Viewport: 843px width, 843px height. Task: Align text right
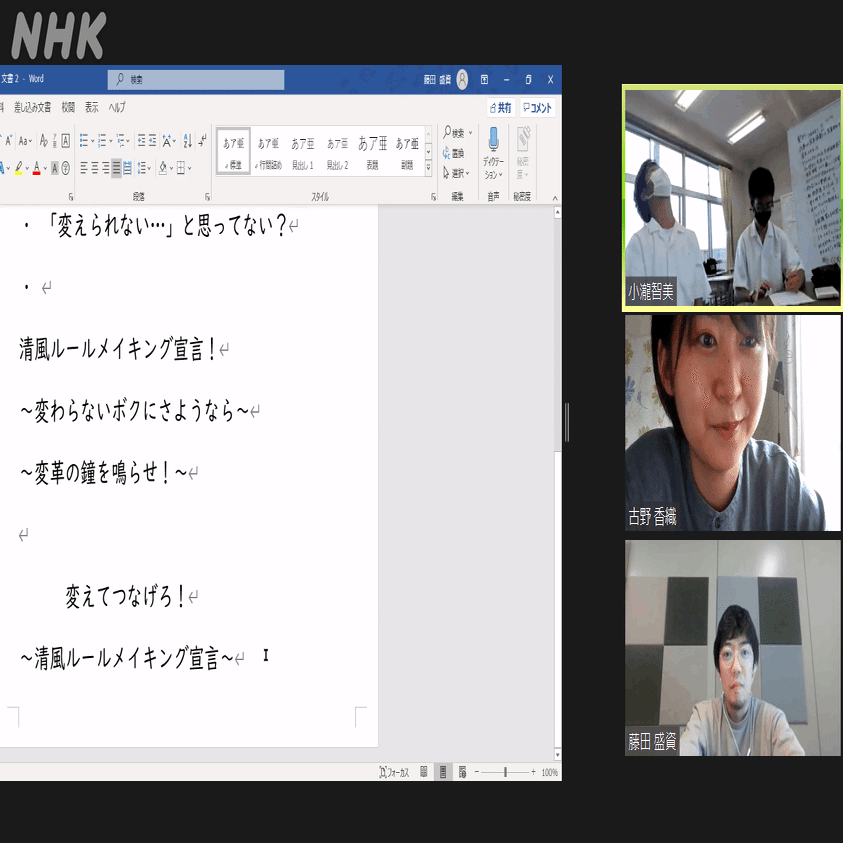105,169
